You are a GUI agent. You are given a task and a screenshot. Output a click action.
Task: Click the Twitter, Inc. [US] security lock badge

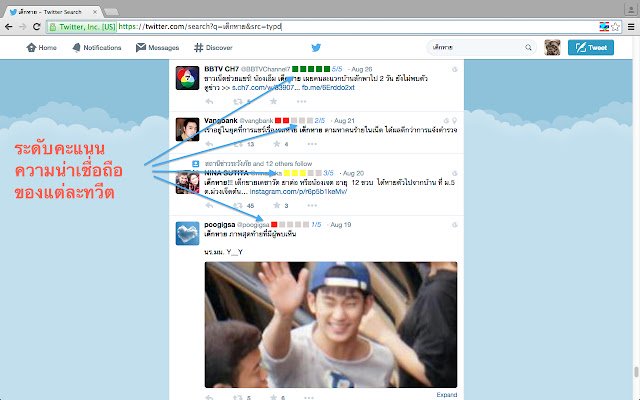pos(82,27)
